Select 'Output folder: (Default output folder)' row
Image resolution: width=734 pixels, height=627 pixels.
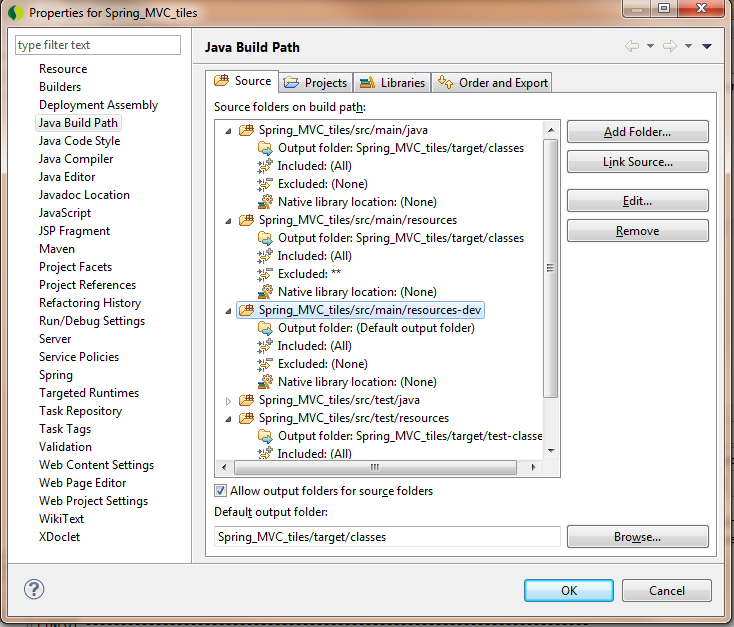point(376,328)
